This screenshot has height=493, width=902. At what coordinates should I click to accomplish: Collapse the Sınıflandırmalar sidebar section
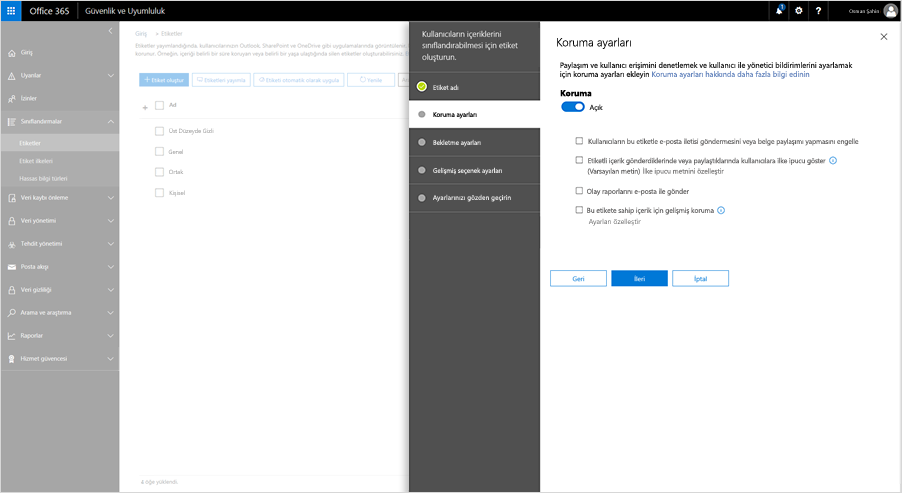pyautogui.click(x=109, y=121)
